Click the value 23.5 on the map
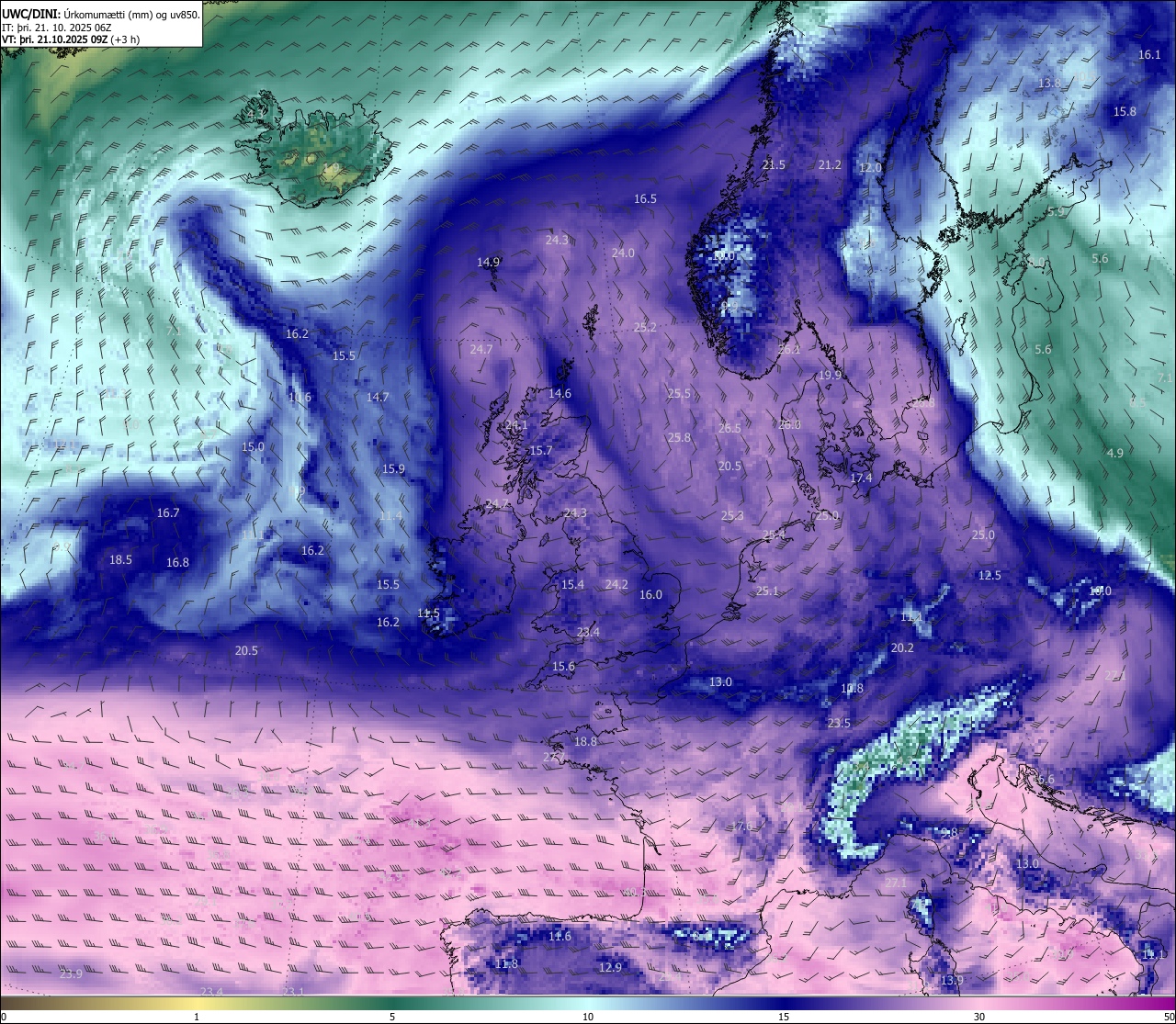The image size is (1176, 1024). tap(839, 724)
